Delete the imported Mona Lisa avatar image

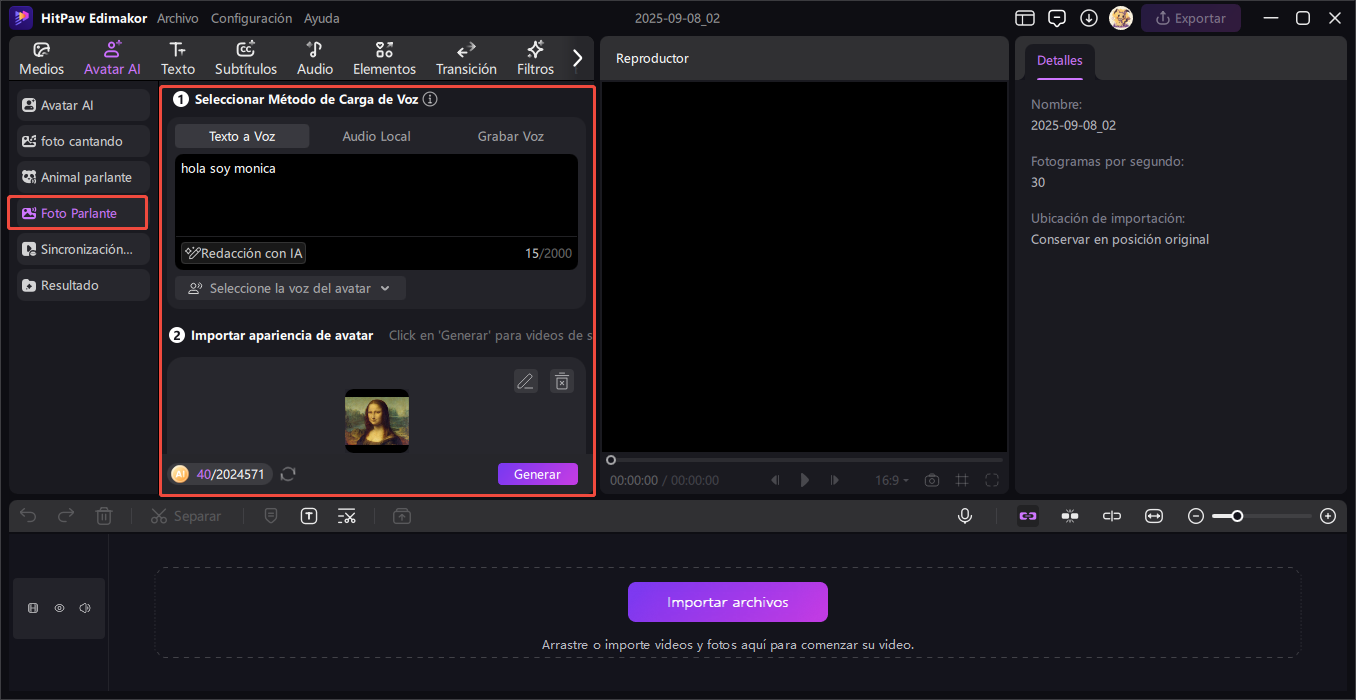562,381
